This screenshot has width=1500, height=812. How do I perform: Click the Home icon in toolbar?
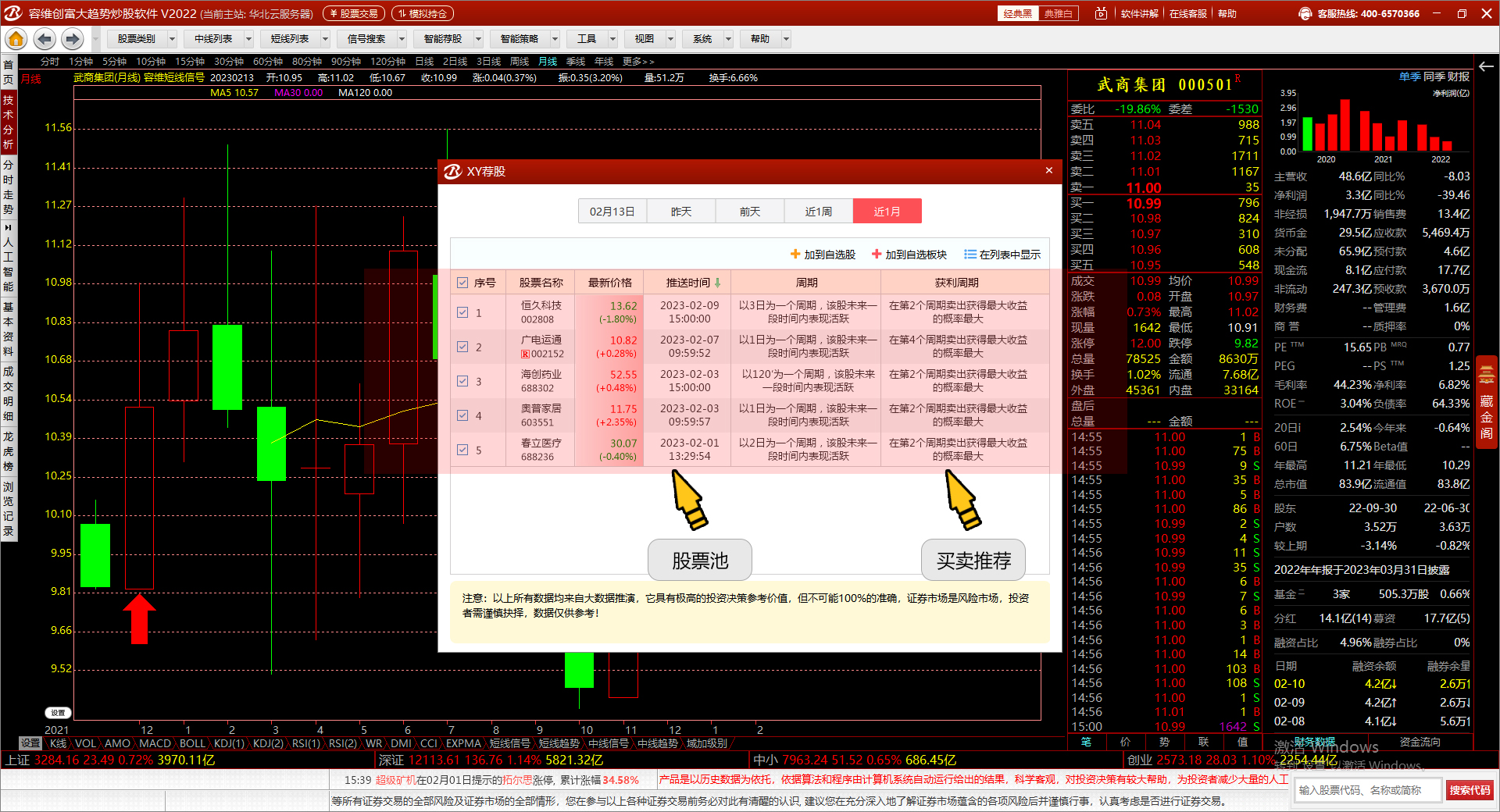pyautogui.click(x=16, y=39)
